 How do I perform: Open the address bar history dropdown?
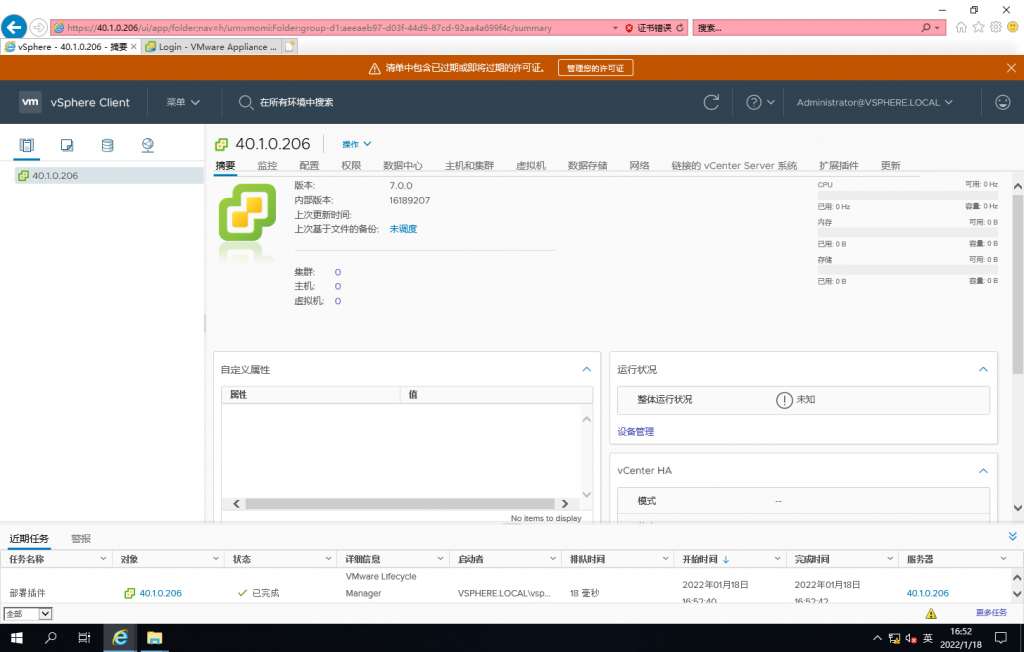(615, 27)
